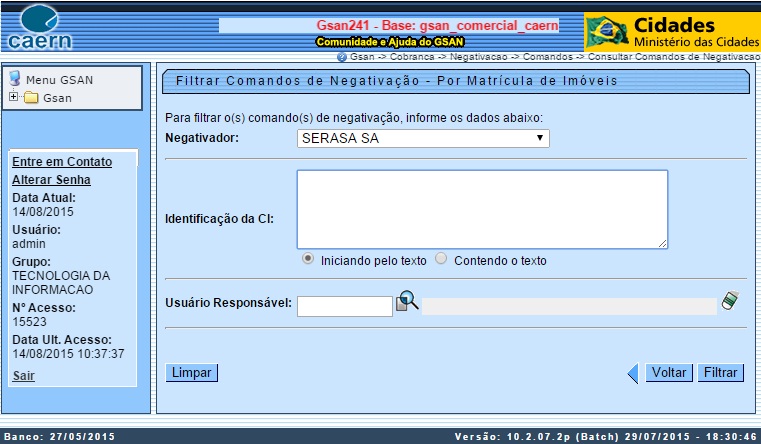Image resolution: width=761 pixels, height=444 pixels.
Task: Click the user search magnifier icon
Action: click(x=407, y=301)
